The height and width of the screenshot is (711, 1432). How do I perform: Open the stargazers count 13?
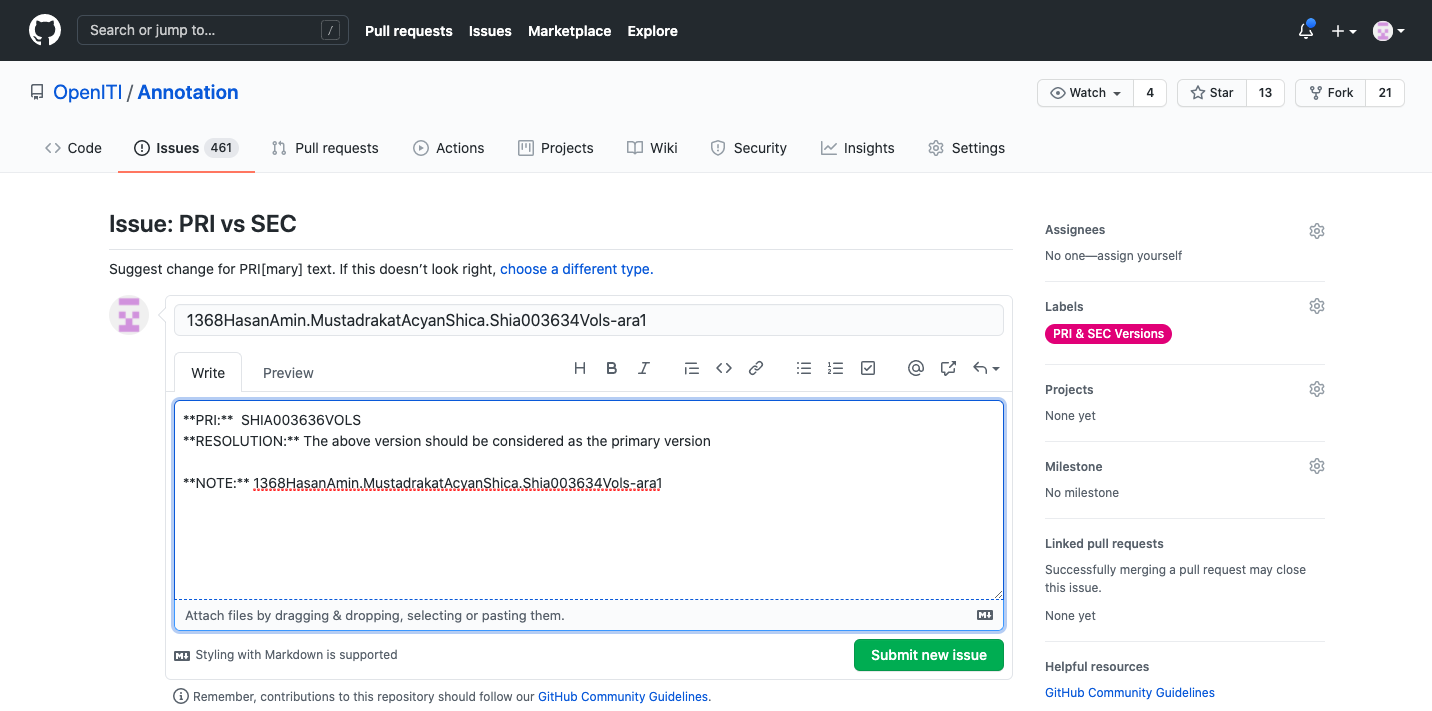[1265, 93]
